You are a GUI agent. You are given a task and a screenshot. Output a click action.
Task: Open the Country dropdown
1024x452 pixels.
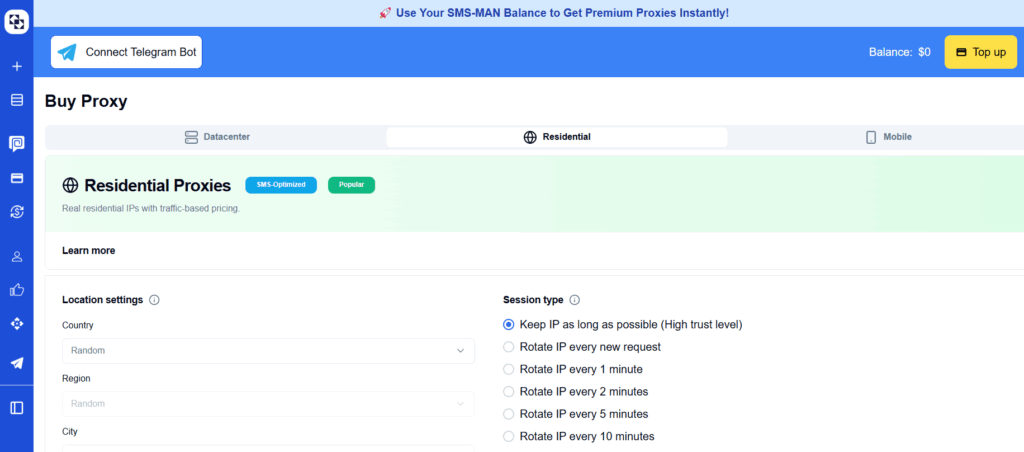tap(268, 351)
